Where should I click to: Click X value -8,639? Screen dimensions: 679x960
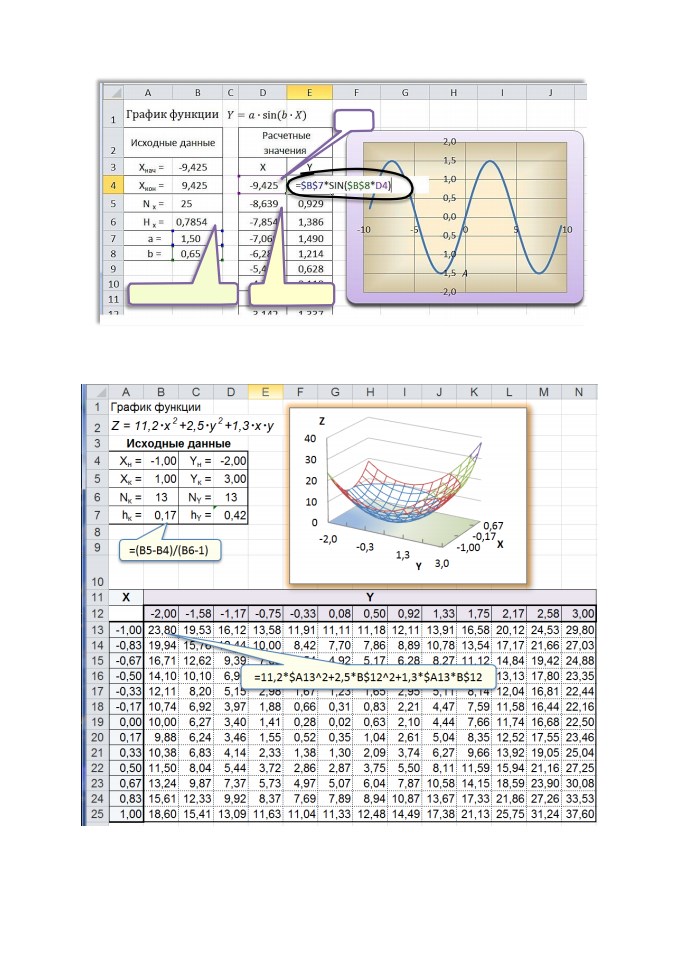(264, 203)
